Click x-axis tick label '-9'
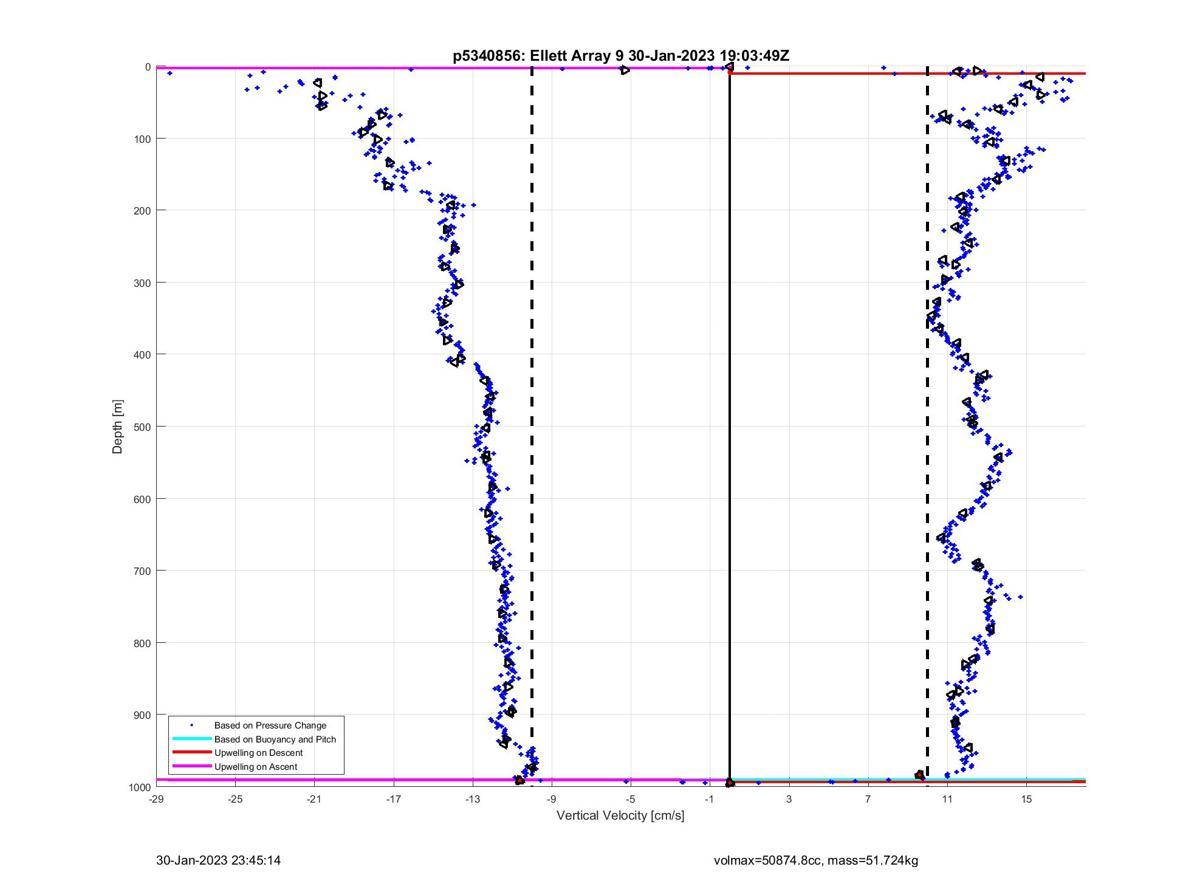 tap(551, 798)
